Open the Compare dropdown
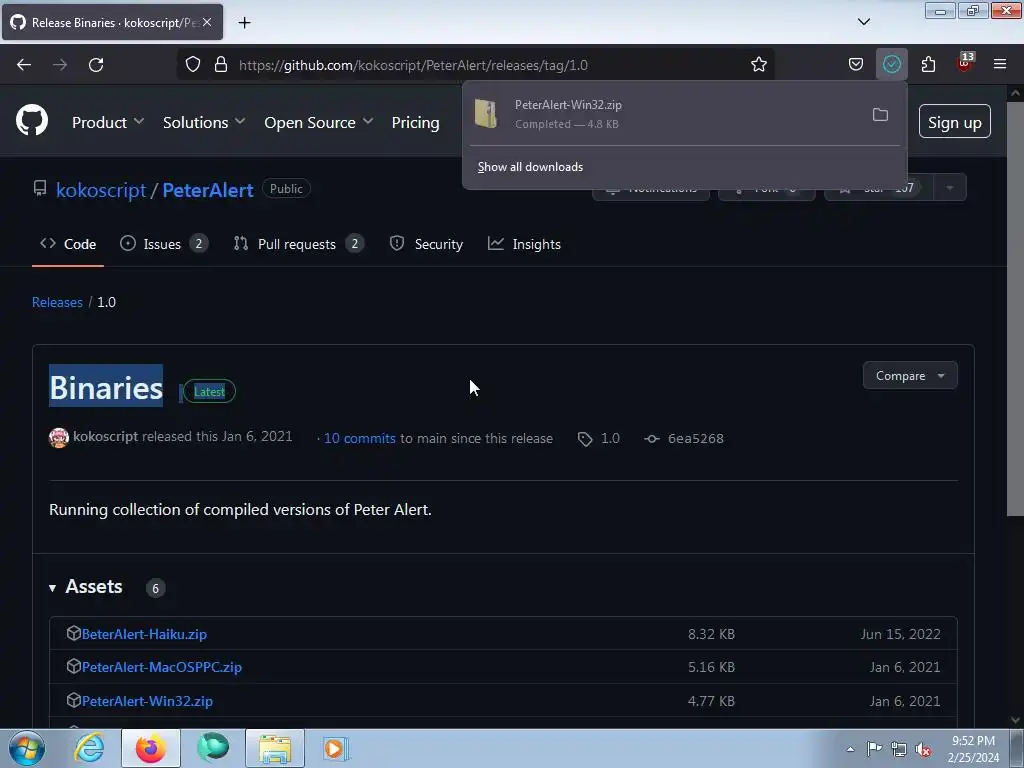 [x=910, y=376]
